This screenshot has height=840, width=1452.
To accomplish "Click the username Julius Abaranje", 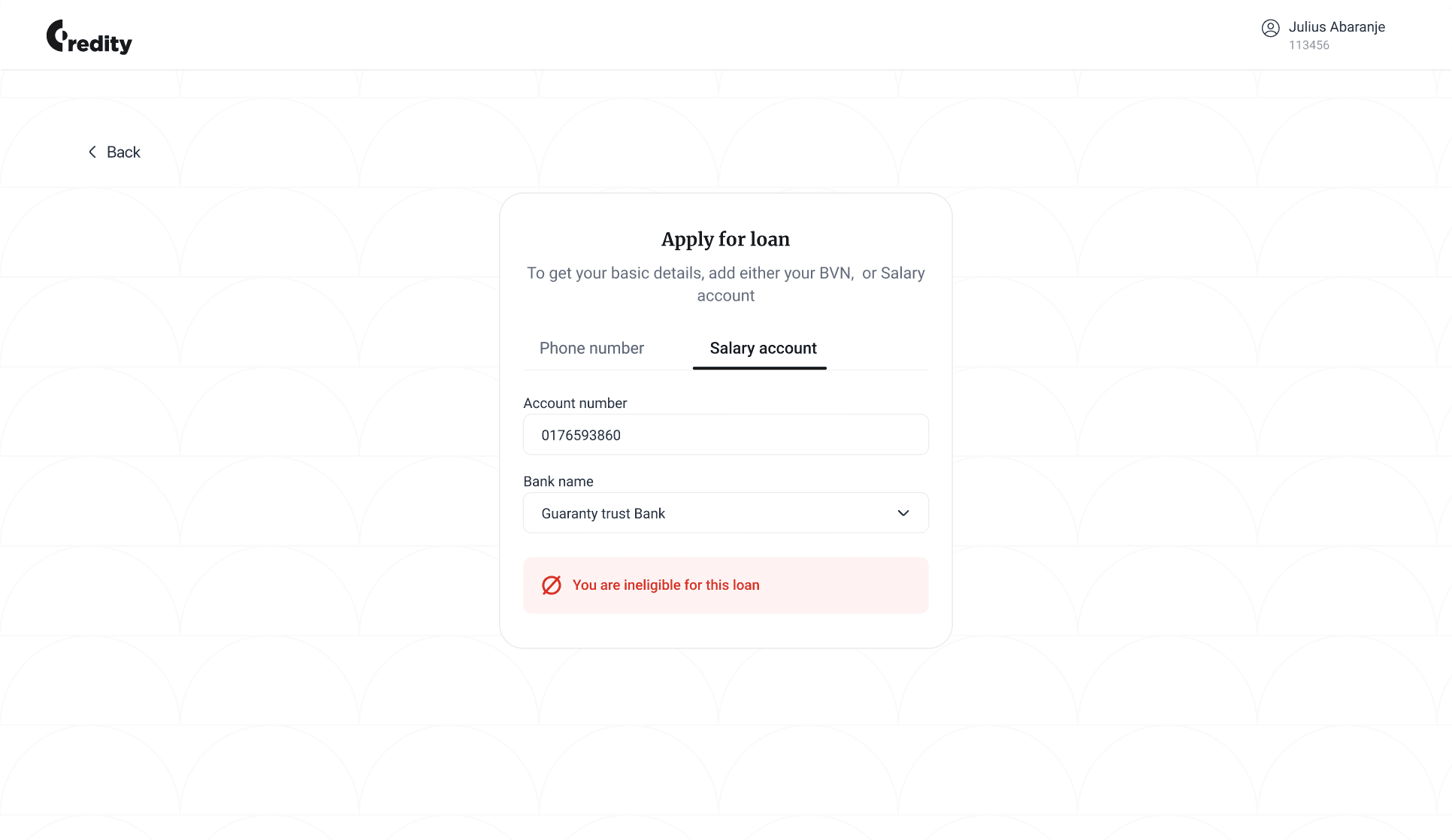I will [x=1337, y=27].
